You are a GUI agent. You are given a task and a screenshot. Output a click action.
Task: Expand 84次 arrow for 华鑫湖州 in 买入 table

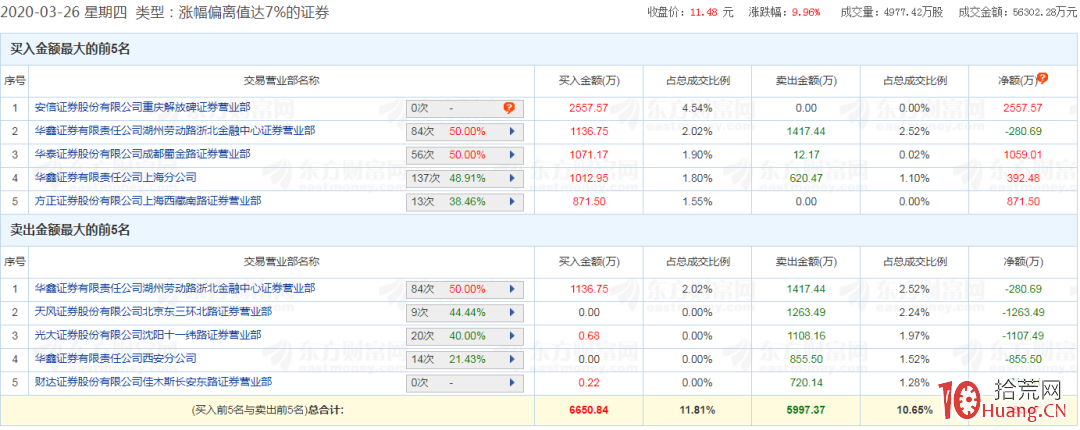coord(512,132)
